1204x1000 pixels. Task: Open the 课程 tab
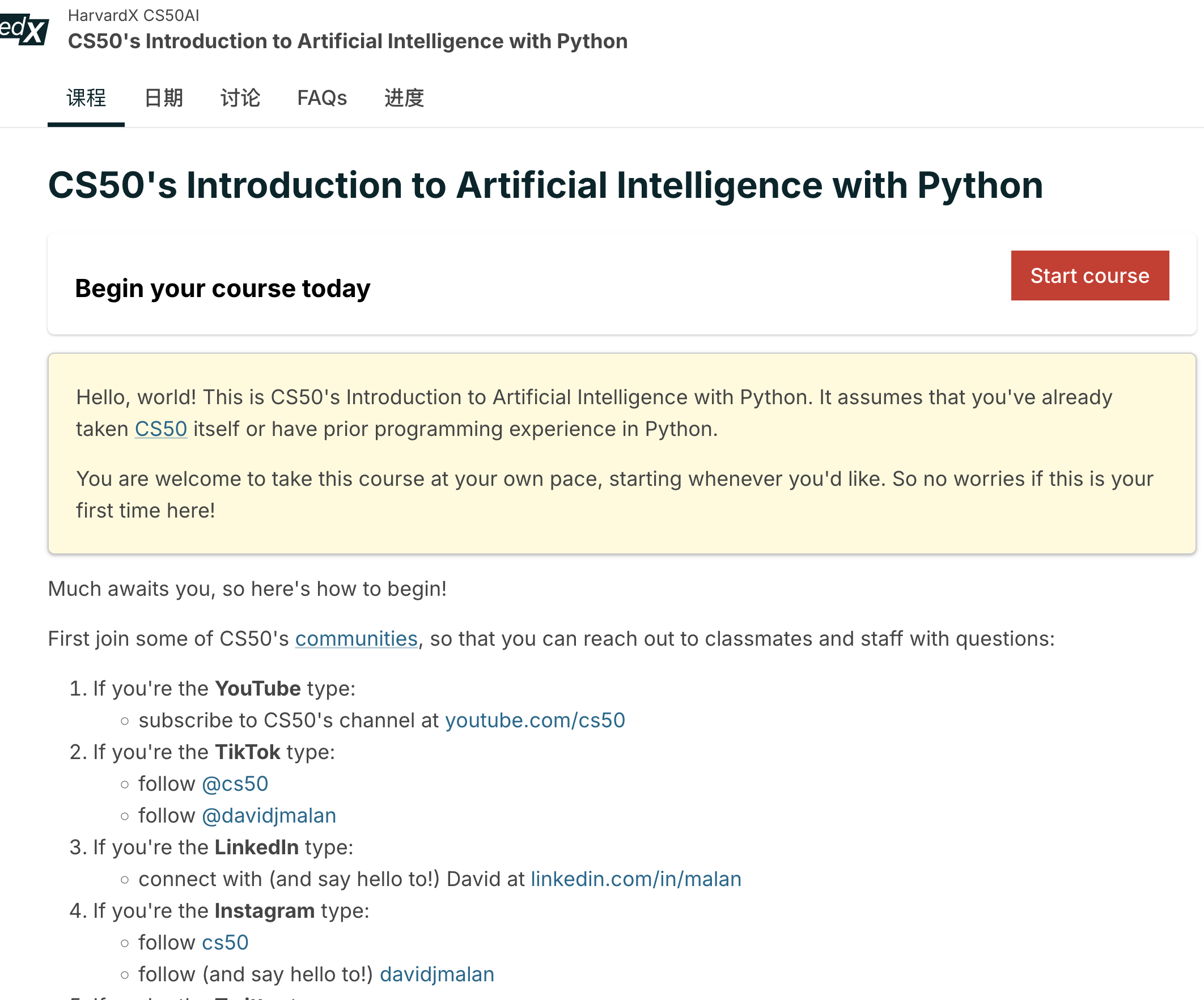[x=86, y=98]
